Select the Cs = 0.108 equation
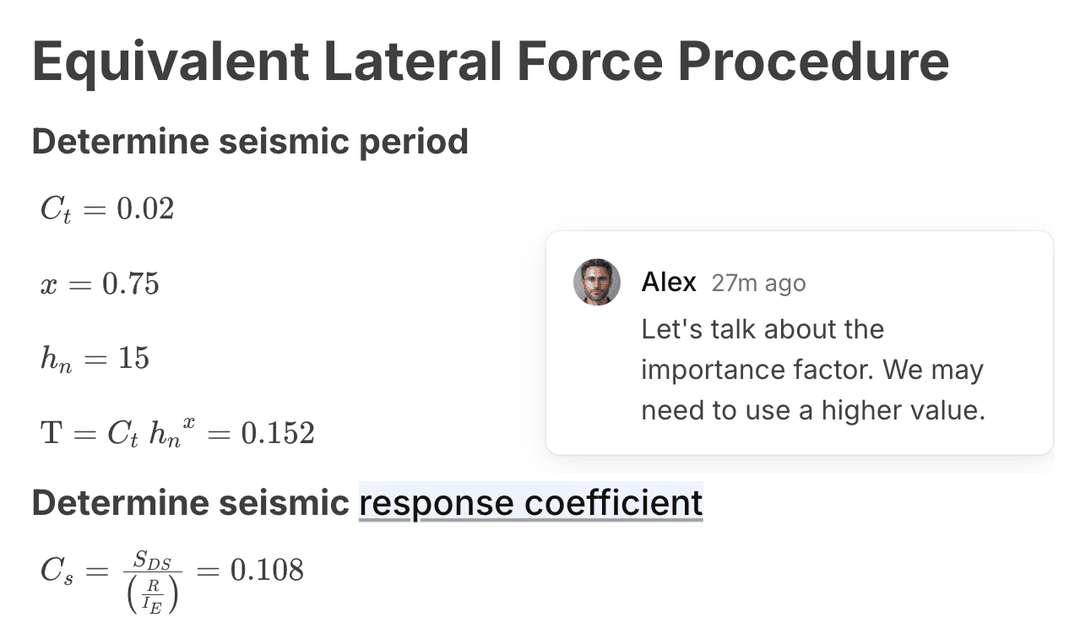Viewport: 1080px width, 638px height. (x=172, y=579)
